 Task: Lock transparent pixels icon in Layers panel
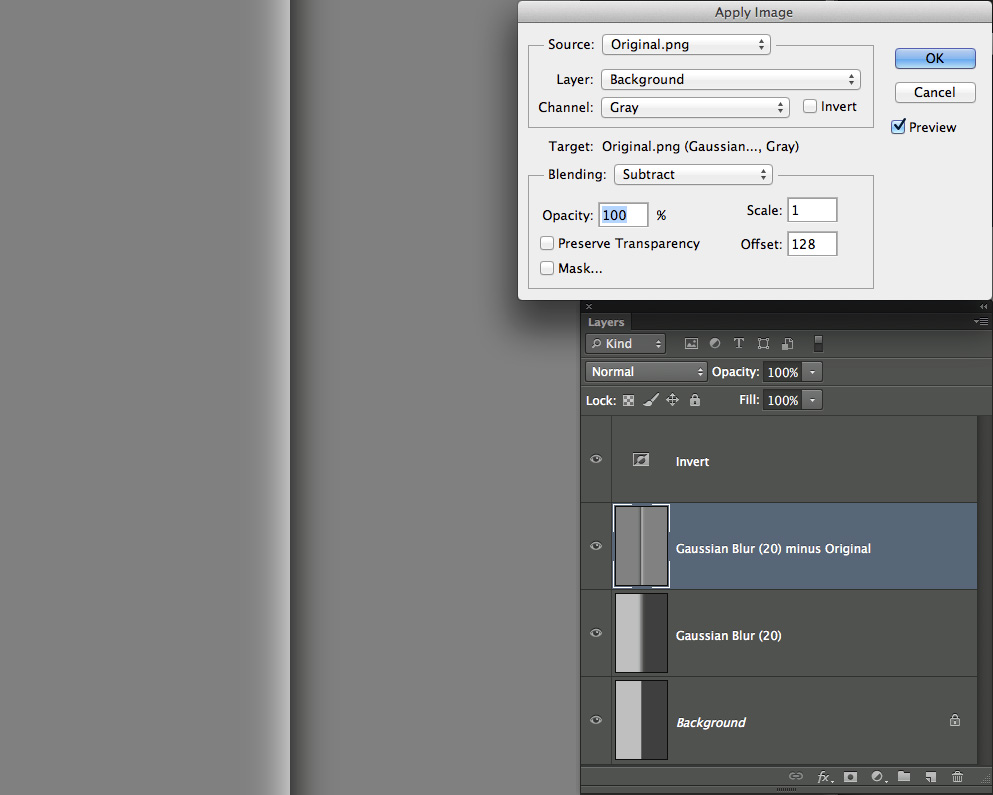click(x=628, y=400)
